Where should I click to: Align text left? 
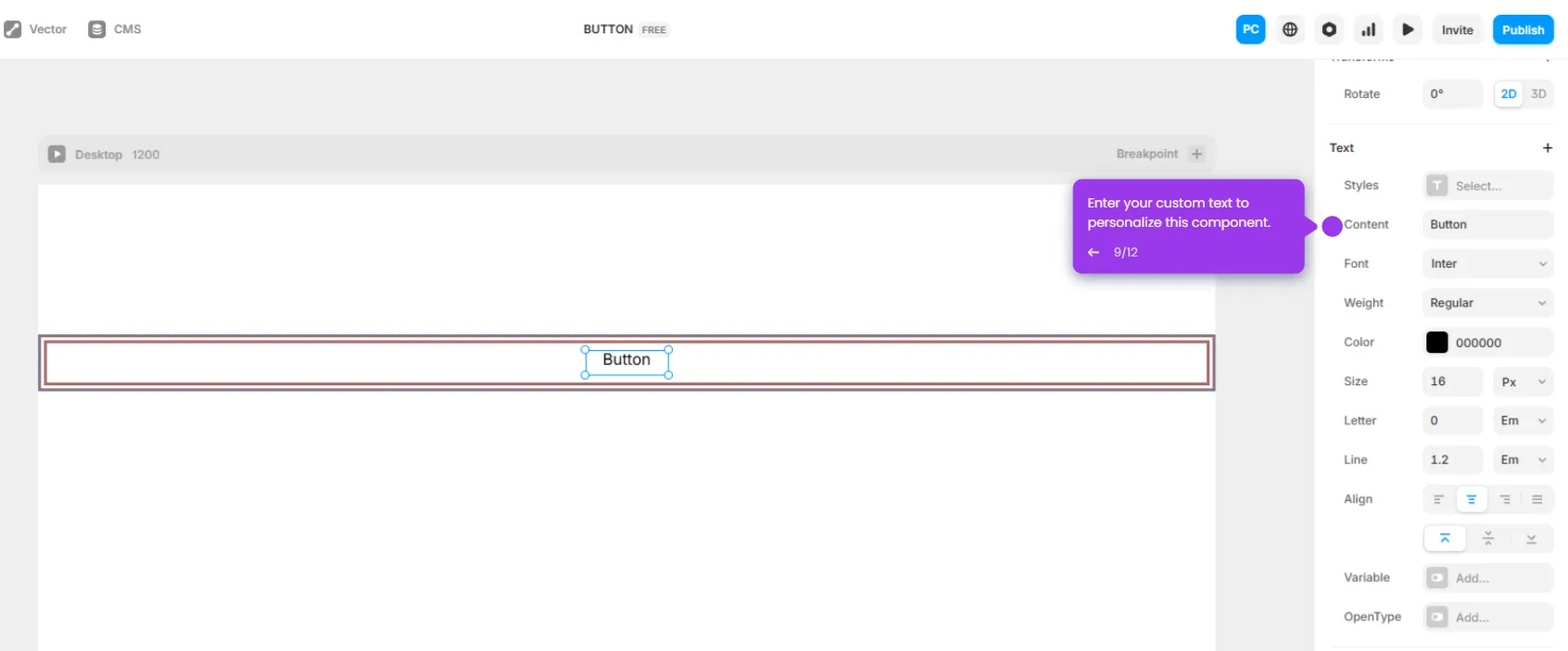pos(1438,499)
